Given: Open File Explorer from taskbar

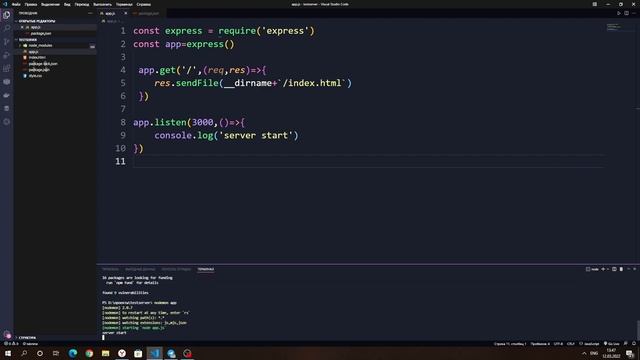Looking at the screenshot, I should 105,353.
